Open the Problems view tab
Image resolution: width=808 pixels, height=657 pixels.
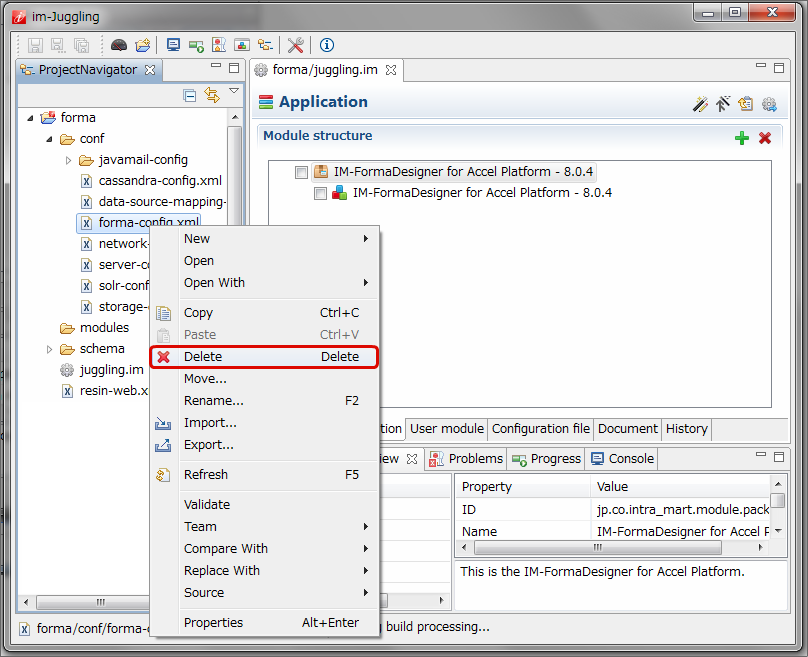click(x=466, y=459)
